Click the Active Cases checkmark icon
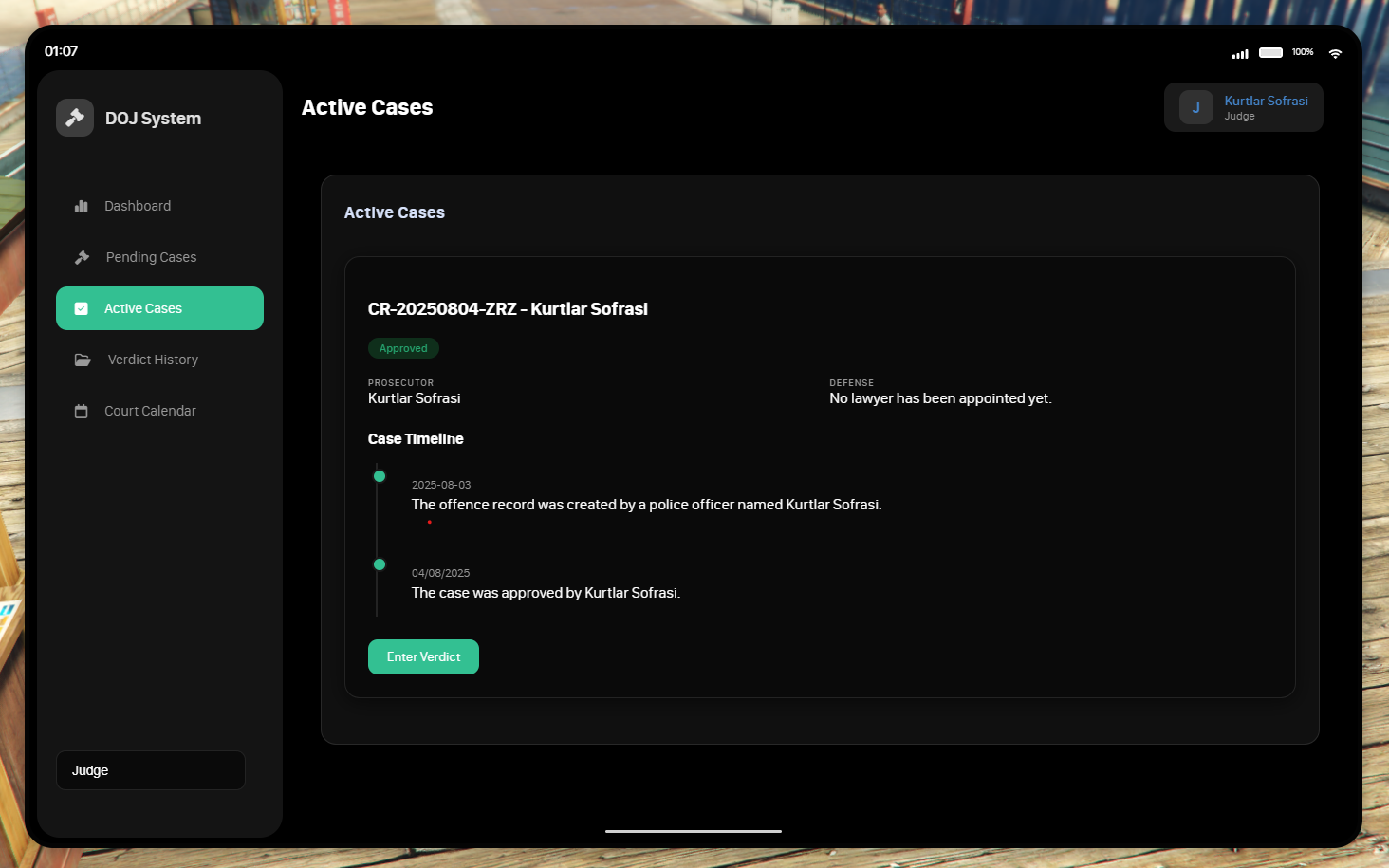The width and height of the screenshot is (1389, 868). [x=82, y=308]
